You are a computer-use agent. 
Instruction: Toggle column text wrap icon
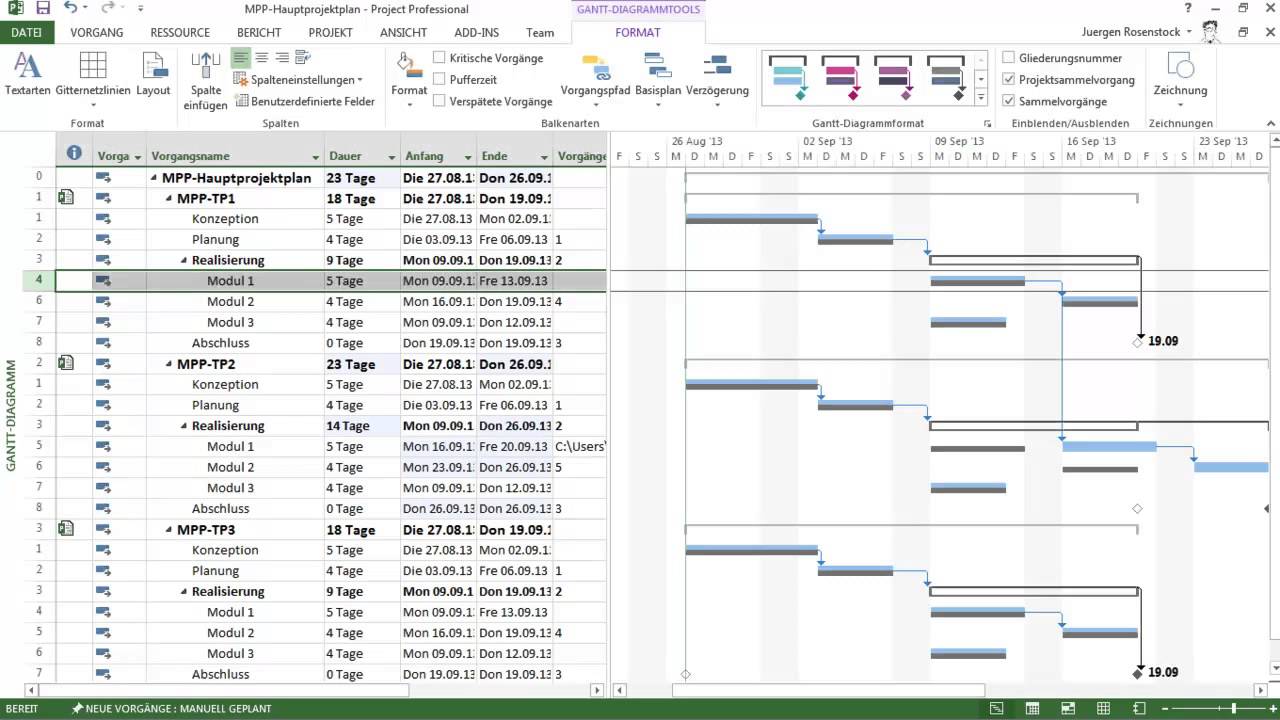(303, 58)
